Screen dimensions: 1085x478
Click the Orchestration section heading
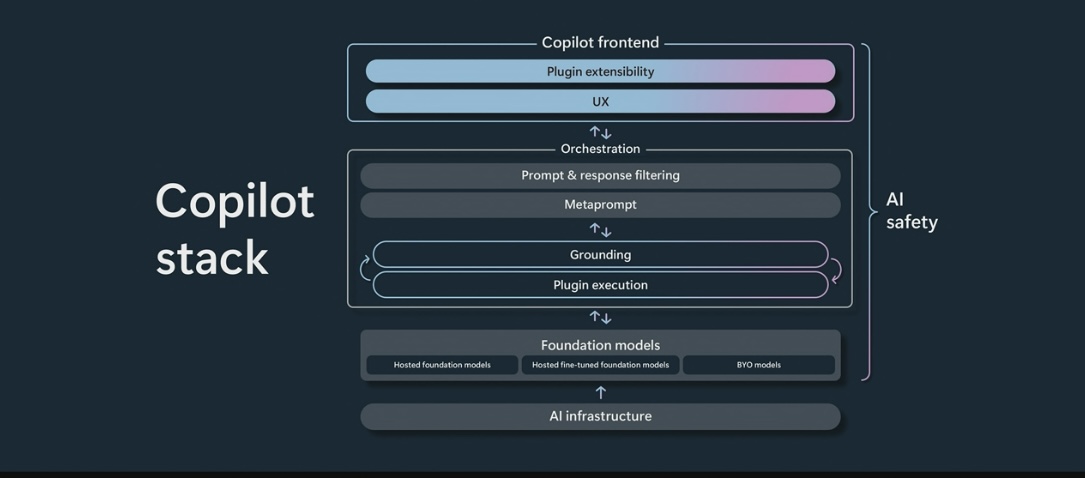[x=600, y=149]
